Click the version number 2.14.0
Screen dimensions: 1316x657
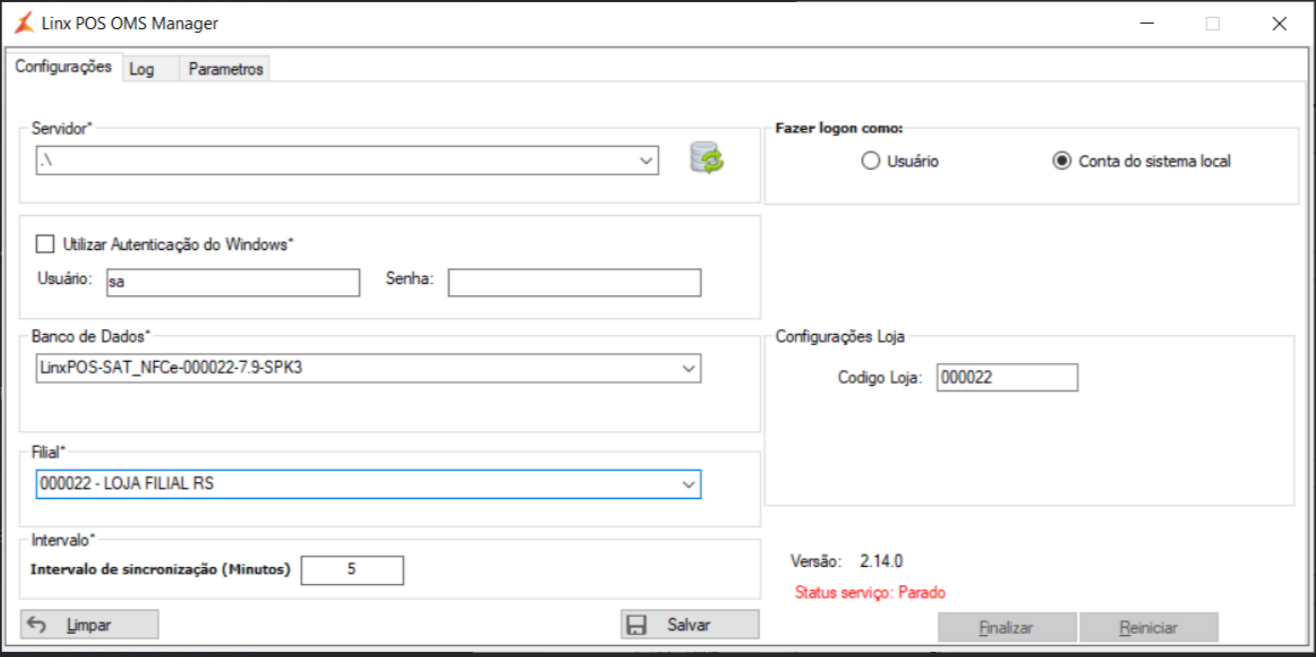881,562
